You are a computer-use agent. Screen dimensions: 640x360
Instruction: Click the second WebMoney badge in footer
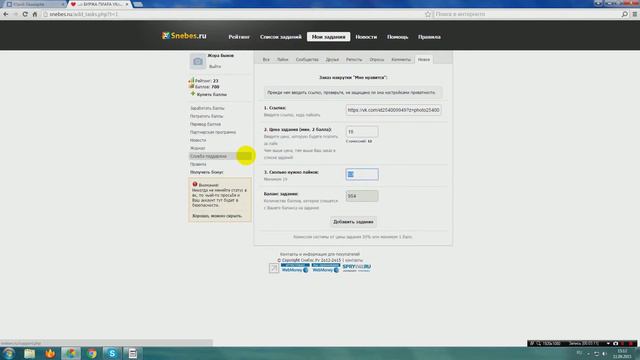325,268
